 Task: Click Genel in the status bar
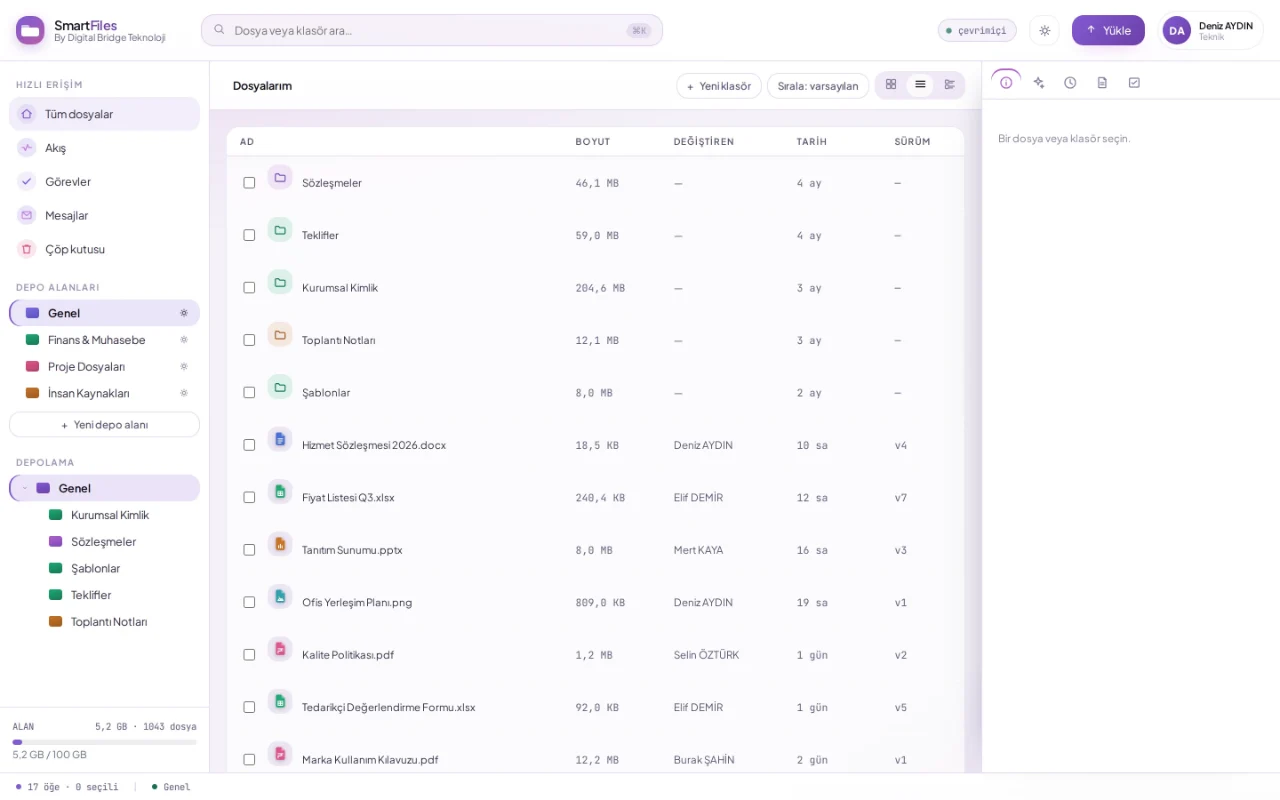click(171, 787)
